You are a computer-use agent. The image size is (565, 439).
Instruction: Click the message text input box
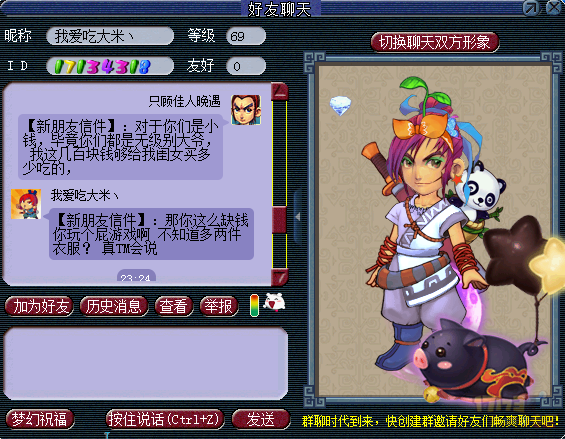(x=146, y=363)
